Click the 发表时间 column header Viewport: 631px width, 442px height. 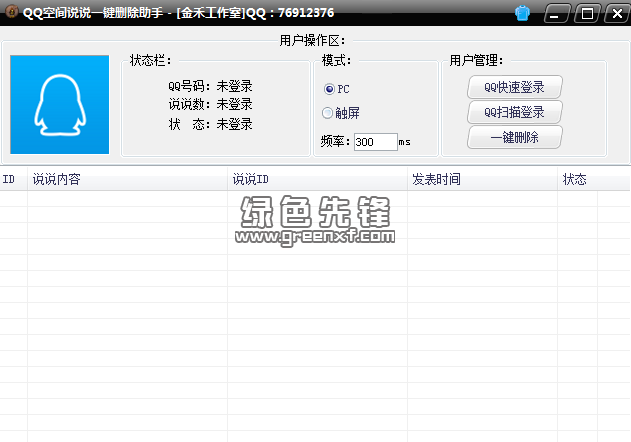(x=483, y=179)
